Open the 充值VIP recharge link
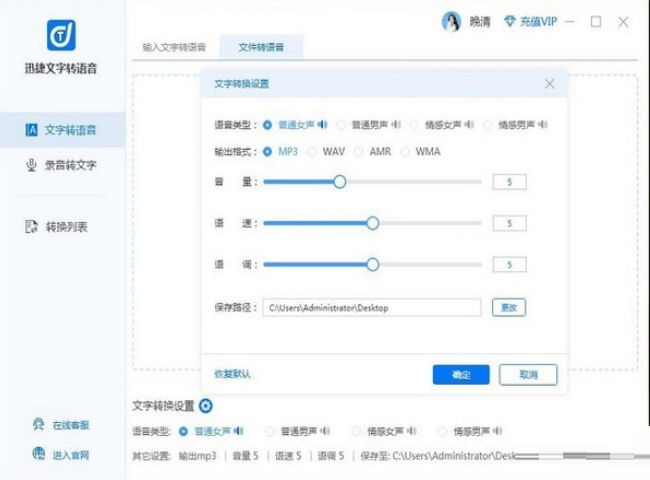Image resolution: width=650 pixels, height=480 pixels. pos(538,22)
